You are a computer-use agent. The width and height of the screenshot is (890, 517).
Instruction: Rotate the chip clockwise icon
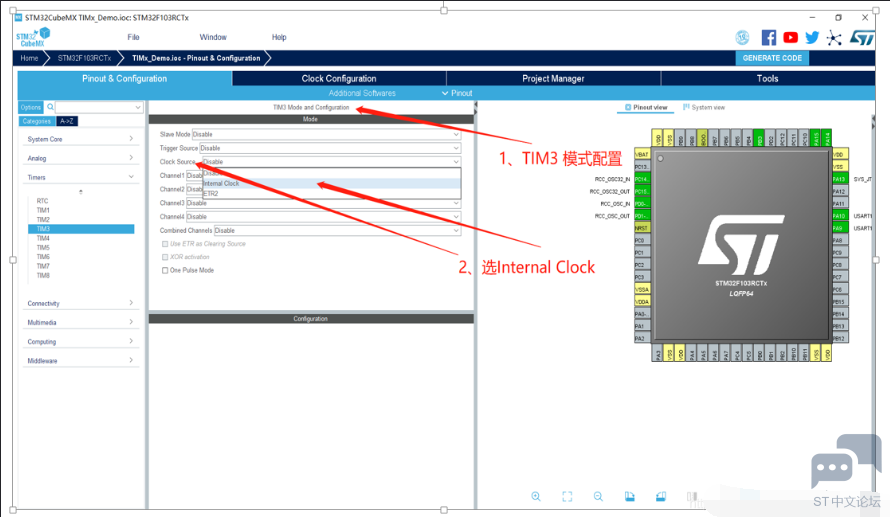629,497
